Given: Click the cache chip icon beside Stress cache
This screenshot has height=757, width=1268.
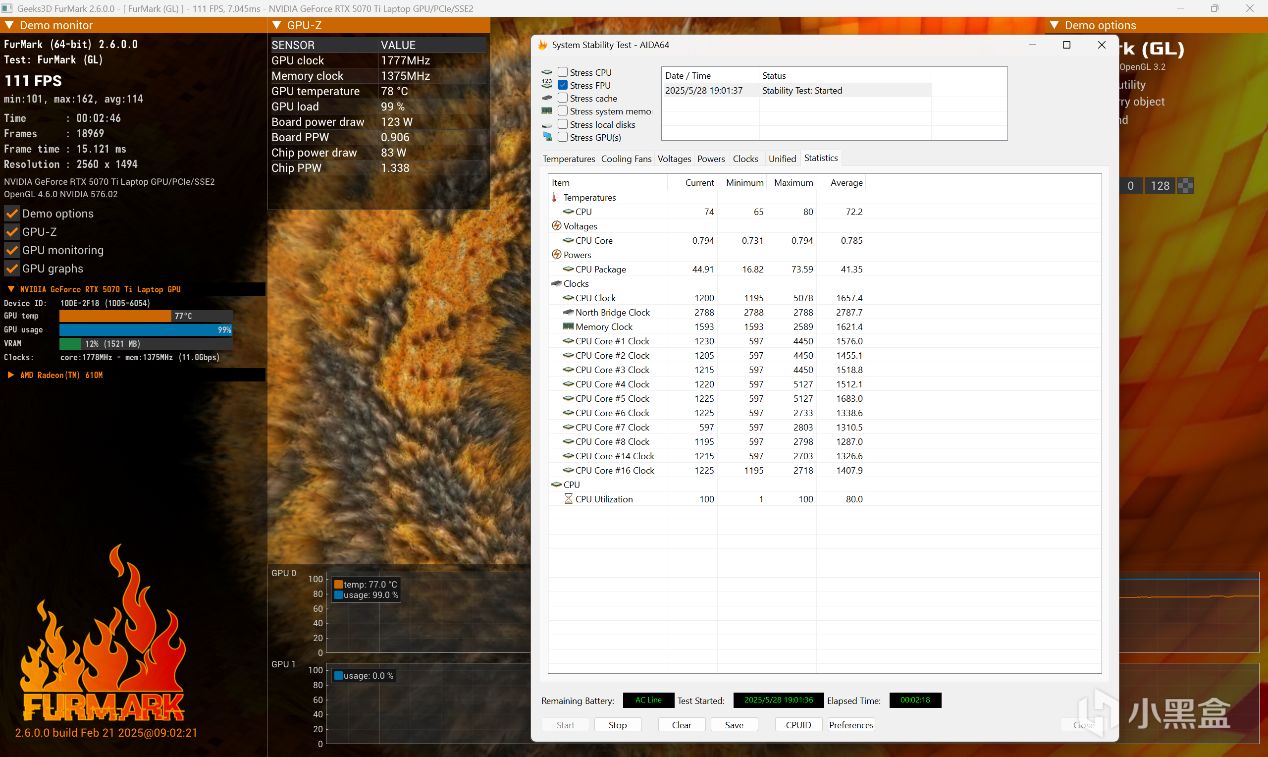Looking at the screenshot, I should pyautogui.click(x=546, y=98).
